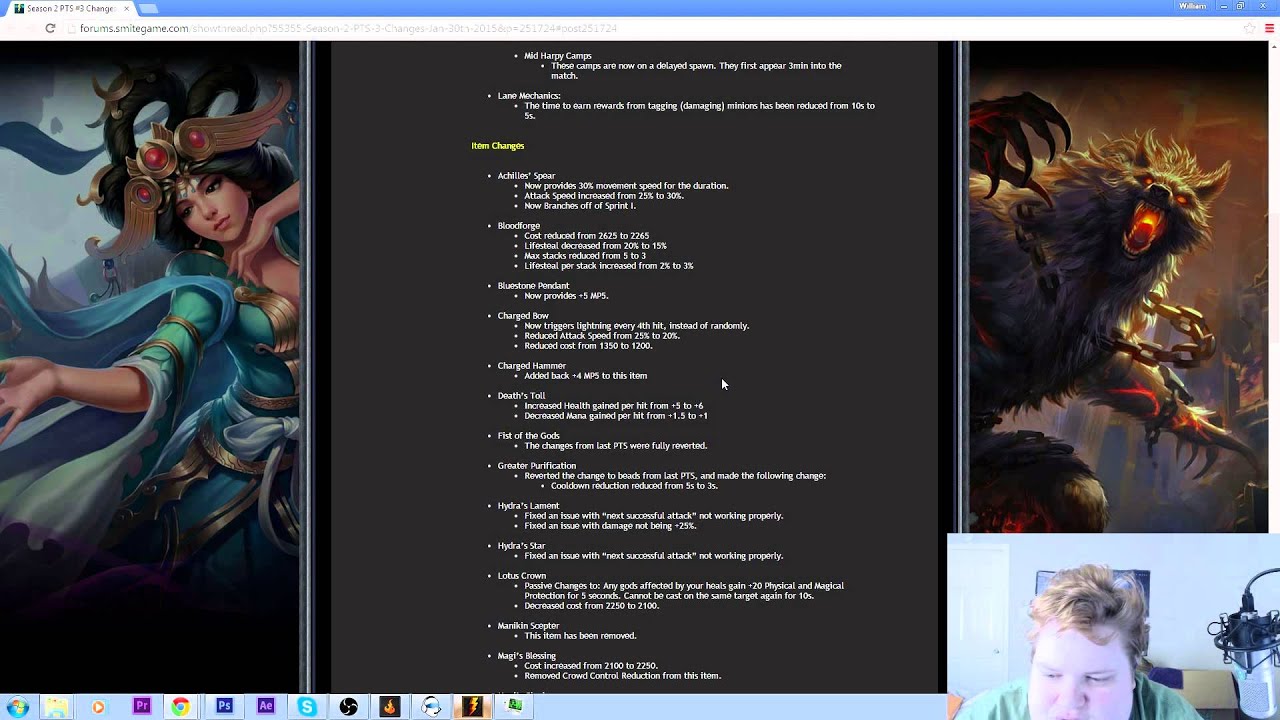
Task: Open Adobe Photoshop from the taskbar
Action: (224, 707)
